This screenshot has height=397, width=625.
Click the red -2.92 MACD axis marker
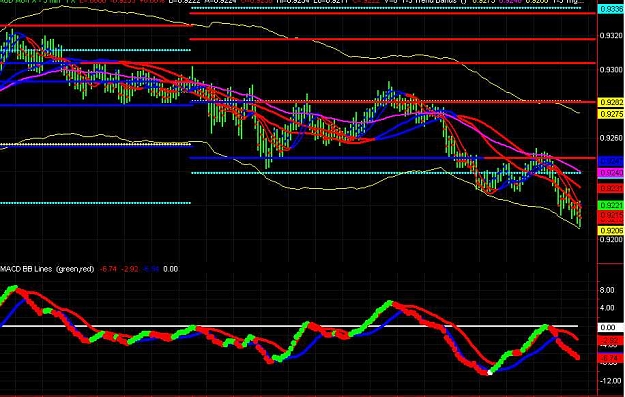coord(611,341)
